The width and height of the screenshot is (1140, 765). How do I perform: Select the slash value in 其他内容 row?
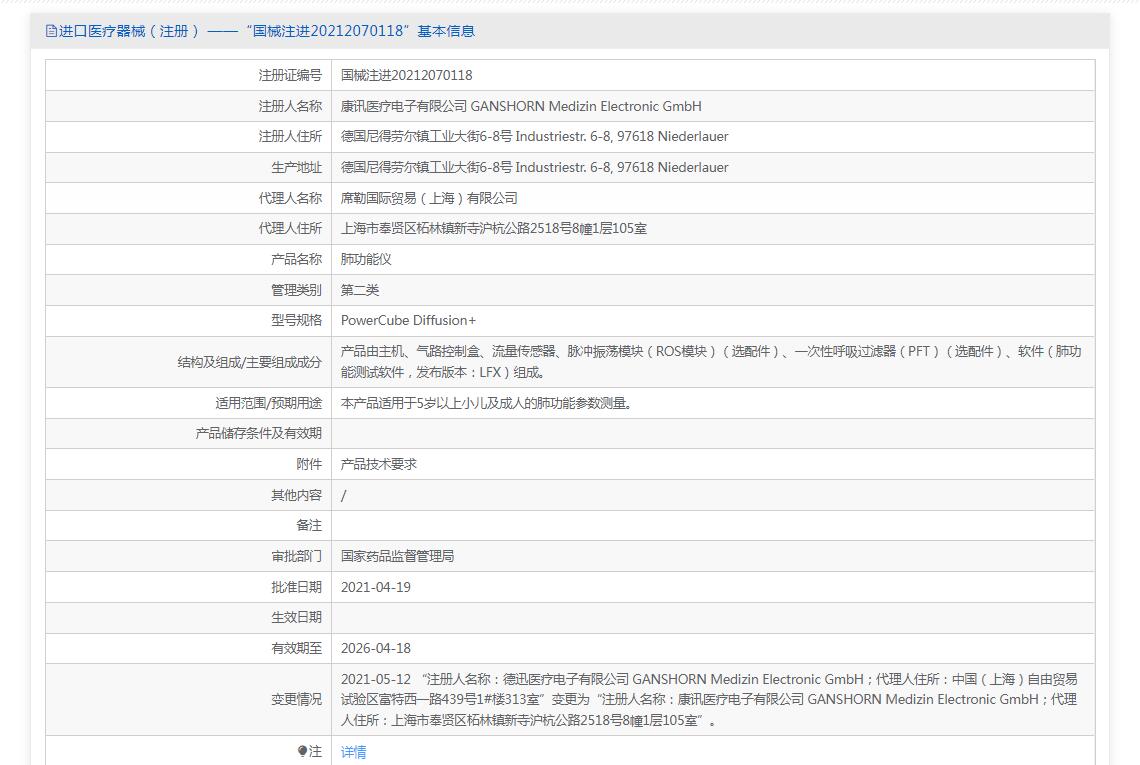[x=344, y=495]
